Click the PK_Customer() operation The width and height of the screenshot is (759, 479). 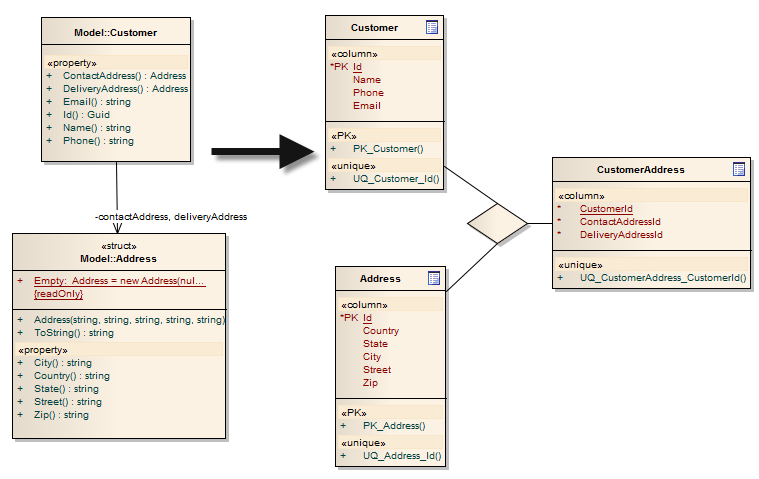[388, 149]
